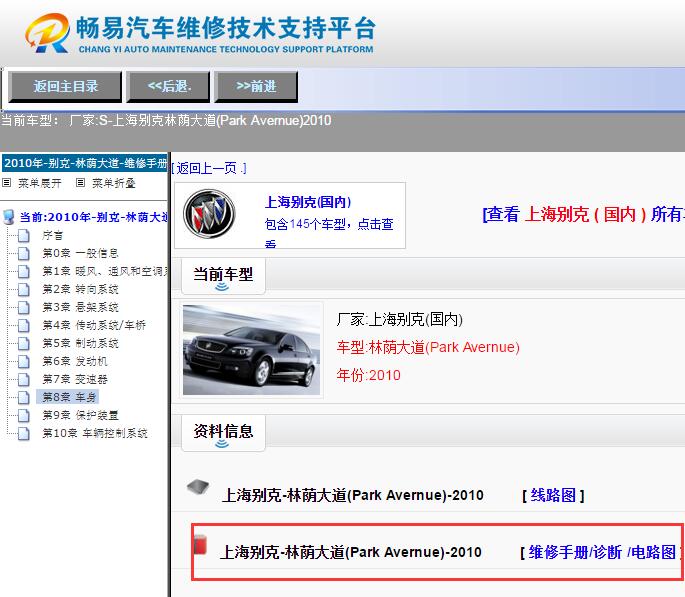Open the 上海别克(国内) brand link
685x597 pixels.
pos(308,202)
